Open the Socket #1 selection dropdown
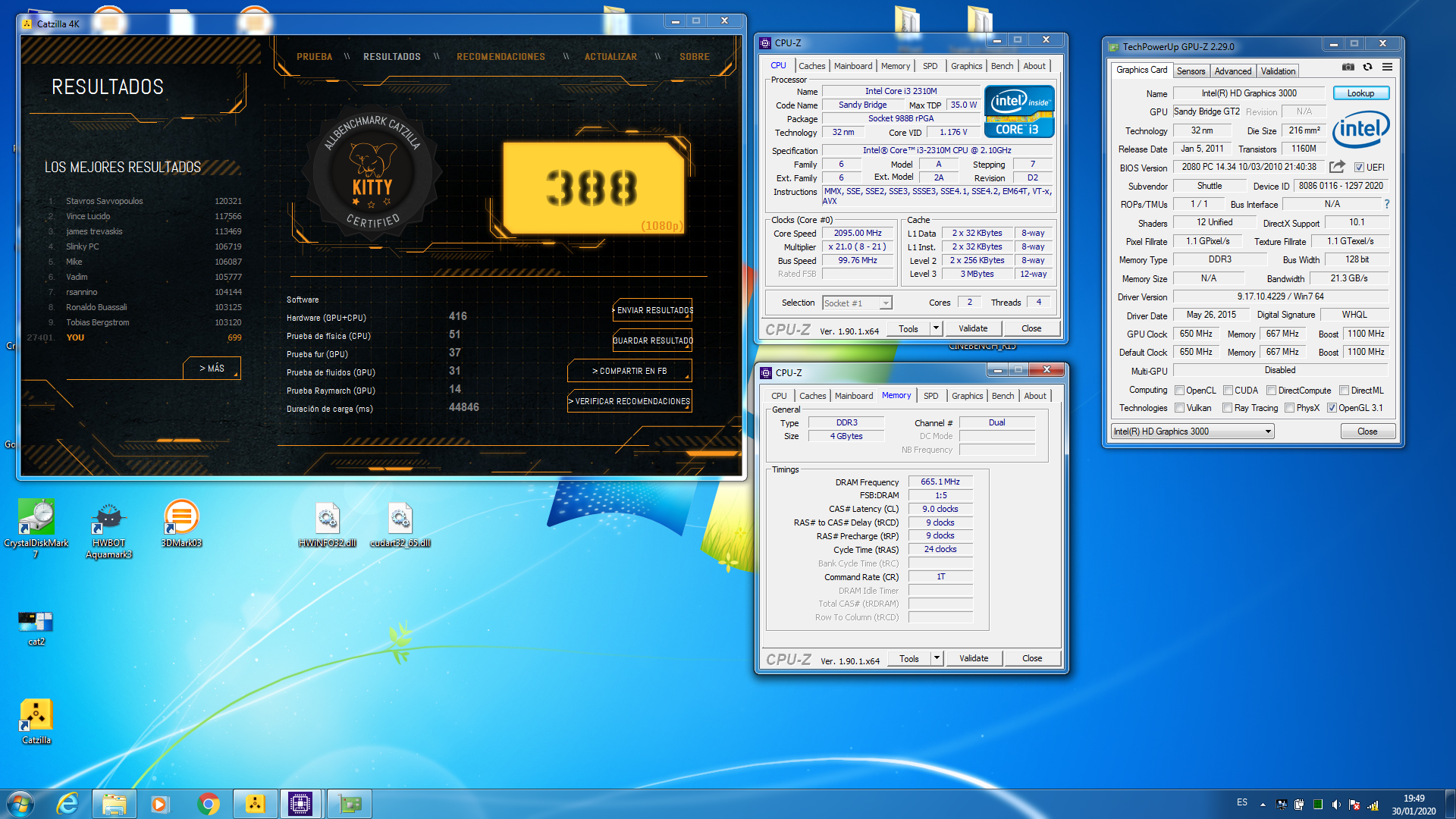This screenshot has width=1456, height=819. pos(858,303)
